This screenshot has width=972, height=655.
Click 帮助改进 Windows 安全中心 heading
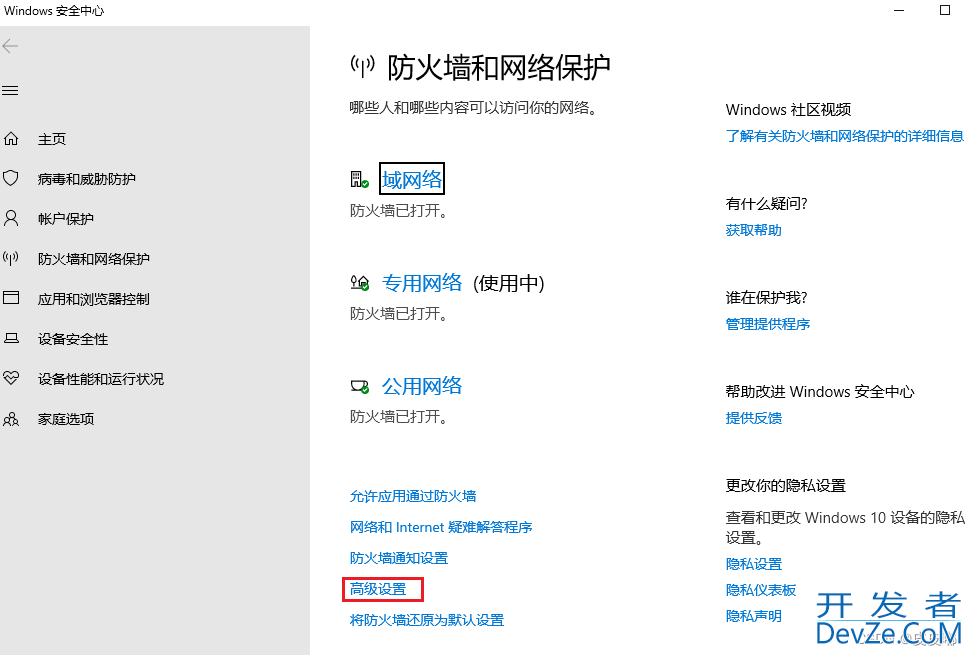(820, 392)
